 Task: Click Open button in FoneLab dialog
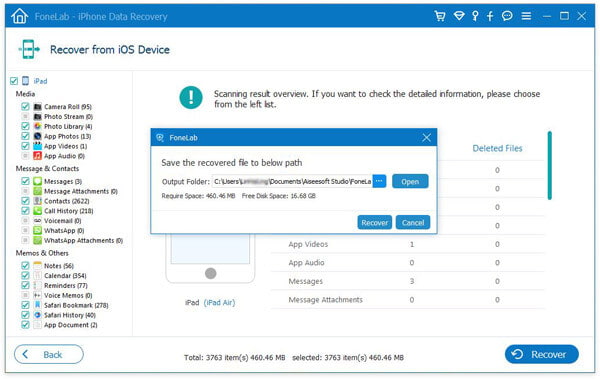410,181
